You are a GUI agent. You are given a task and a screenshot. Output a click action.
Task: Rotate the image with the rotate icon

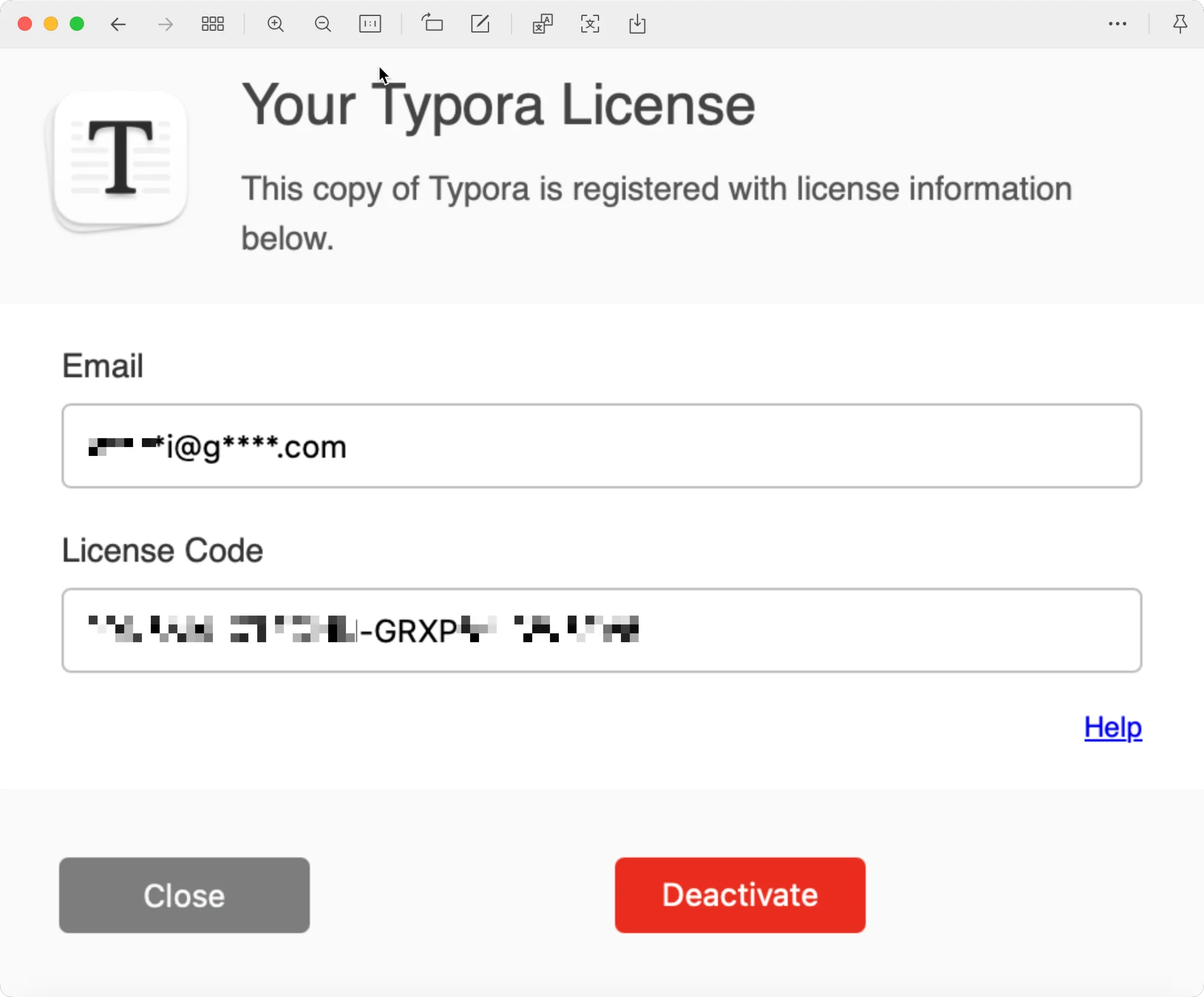click(x=432, y=23)
